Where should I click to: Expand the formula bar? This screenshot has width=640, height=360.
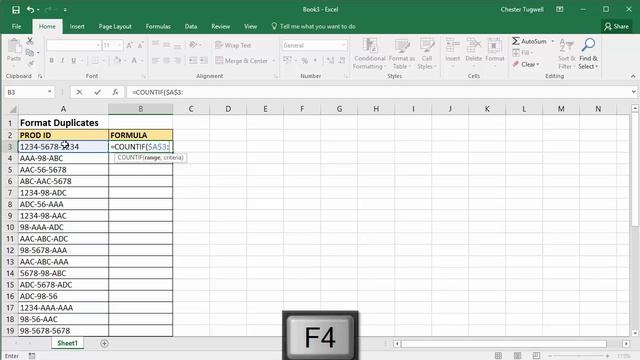click(x=633, y=92)
